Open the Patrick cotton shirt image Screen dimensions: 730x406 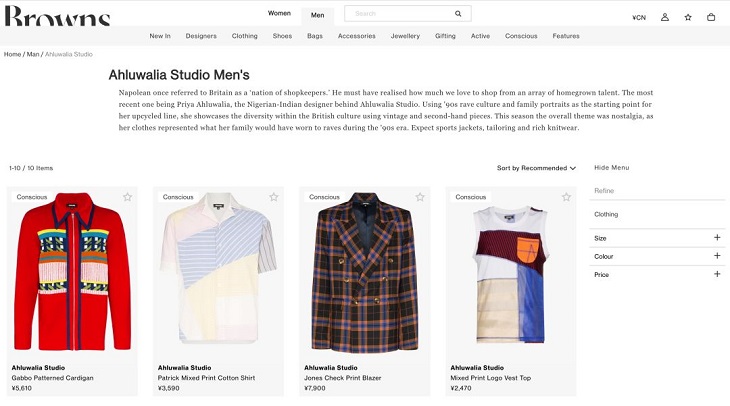coord(218,268)
